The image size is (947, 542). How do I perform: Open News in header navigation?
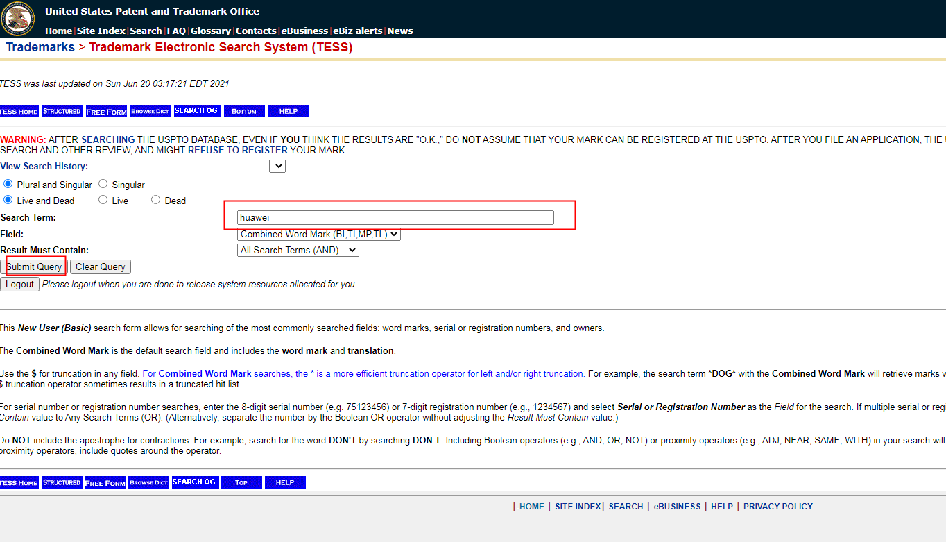point(400,31)
